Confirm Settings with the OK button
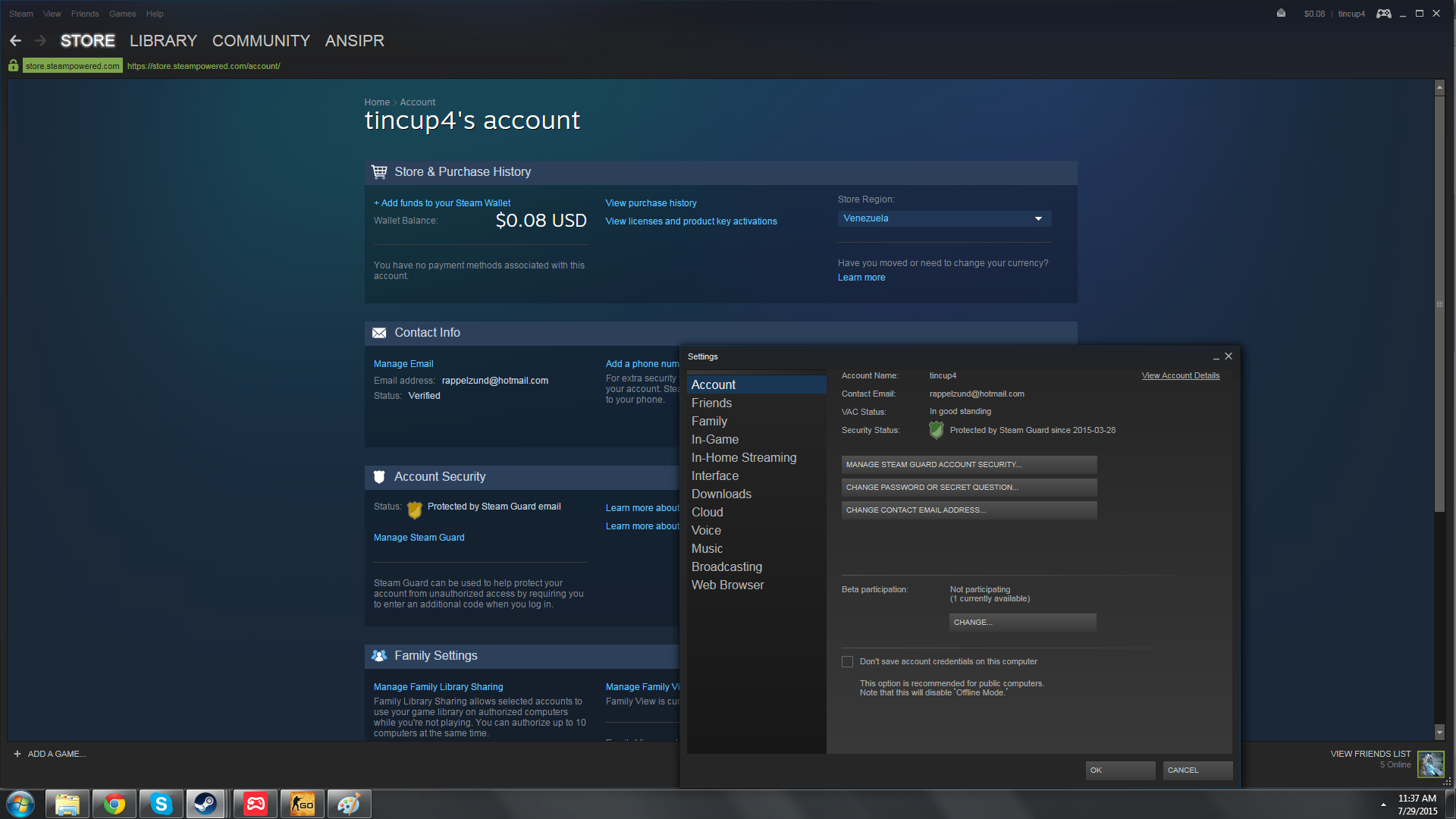 [1121, 770]
